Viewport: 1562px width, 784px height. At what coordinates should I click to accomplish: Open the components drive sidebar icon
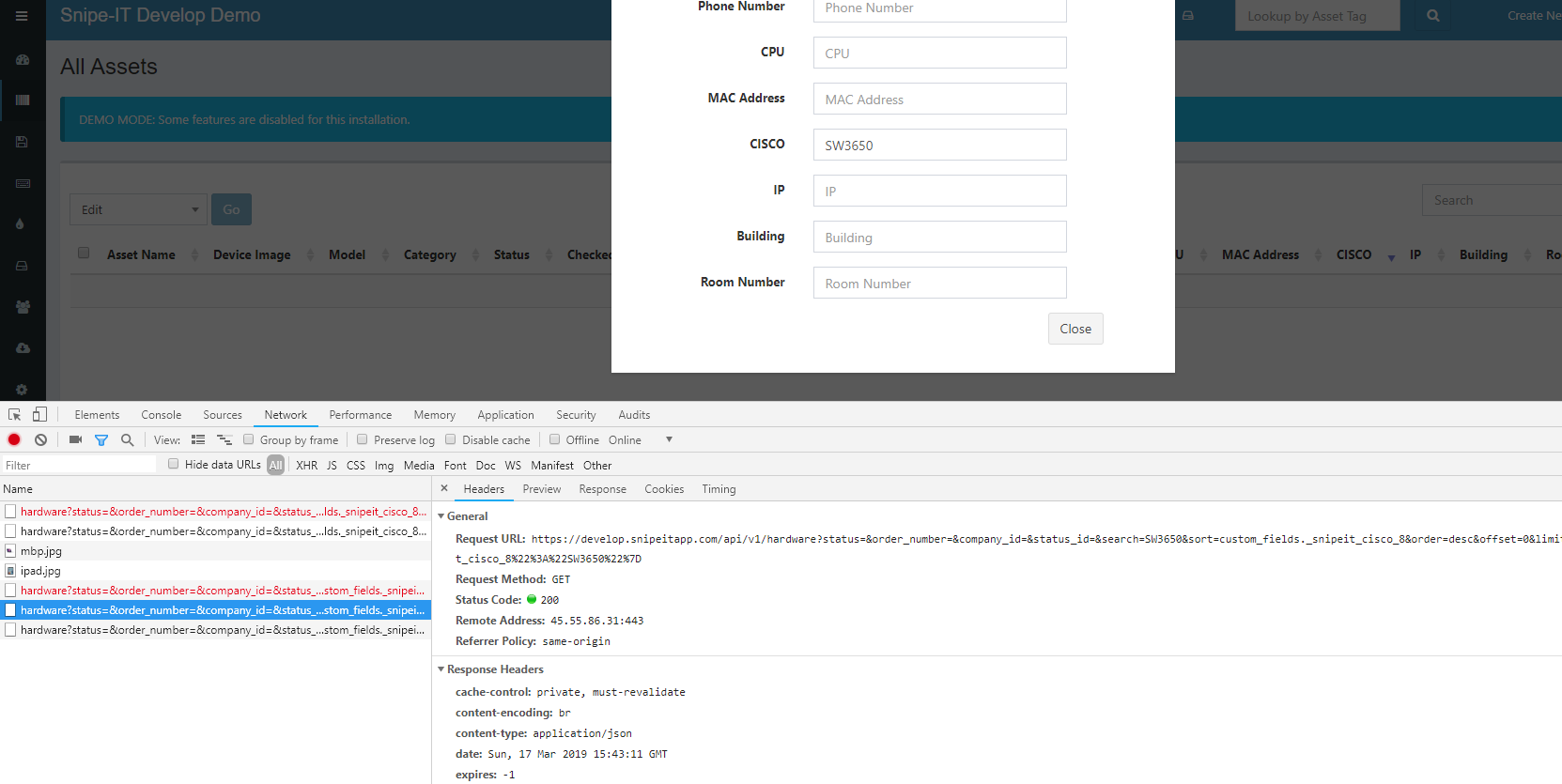[x=22, y=266]
